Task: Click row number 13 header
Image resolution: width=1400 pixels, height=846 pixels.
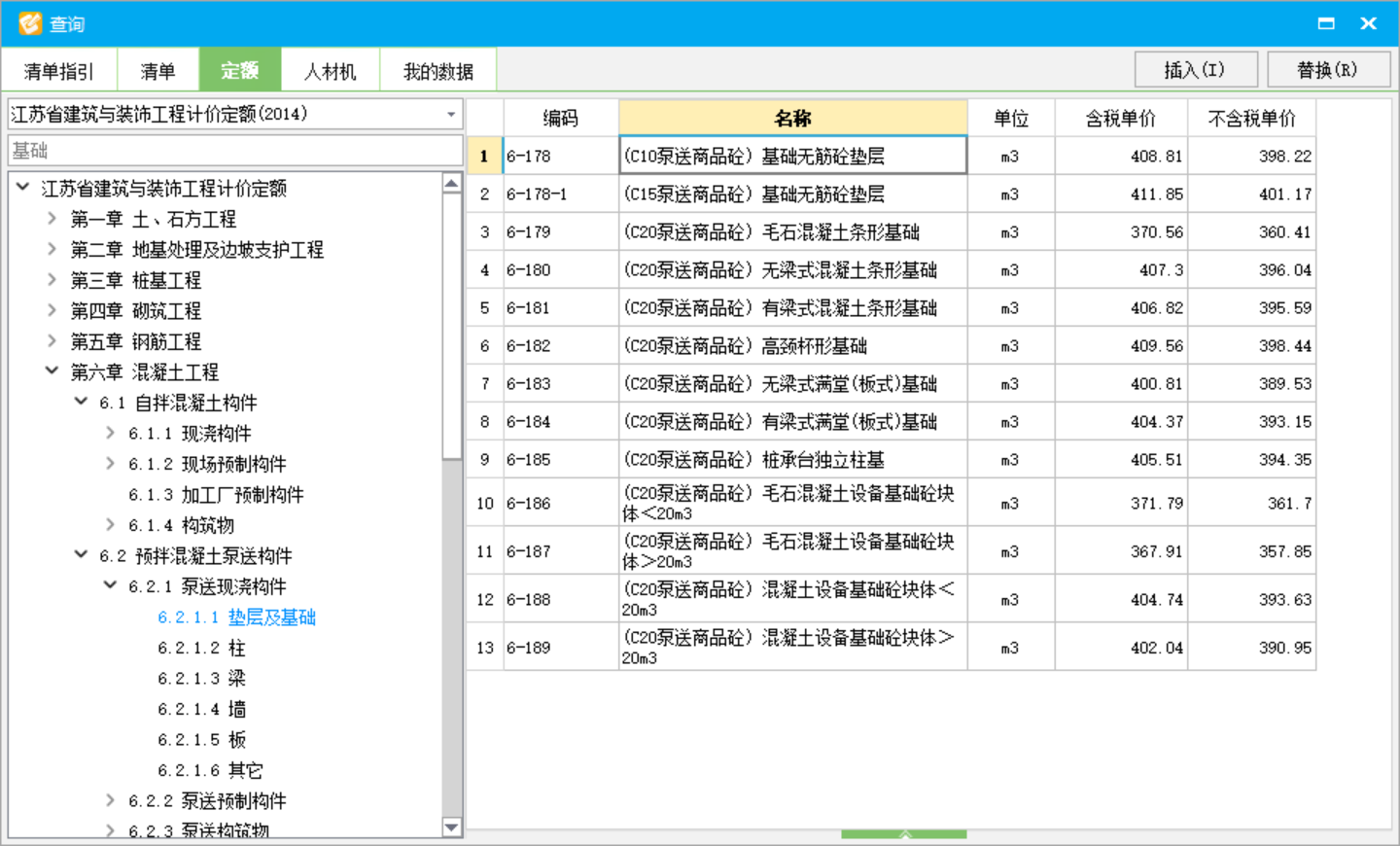Action: 485,647
